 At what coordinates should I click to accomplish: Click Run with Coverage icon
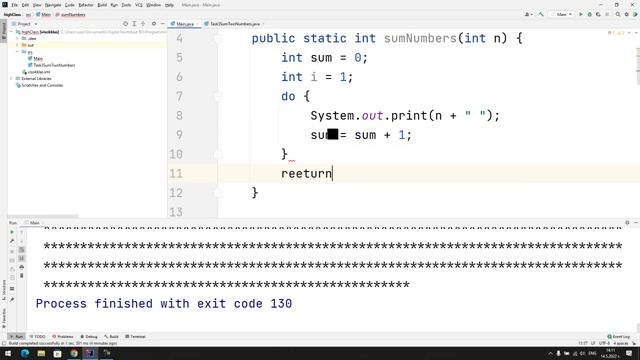point(598,14)
